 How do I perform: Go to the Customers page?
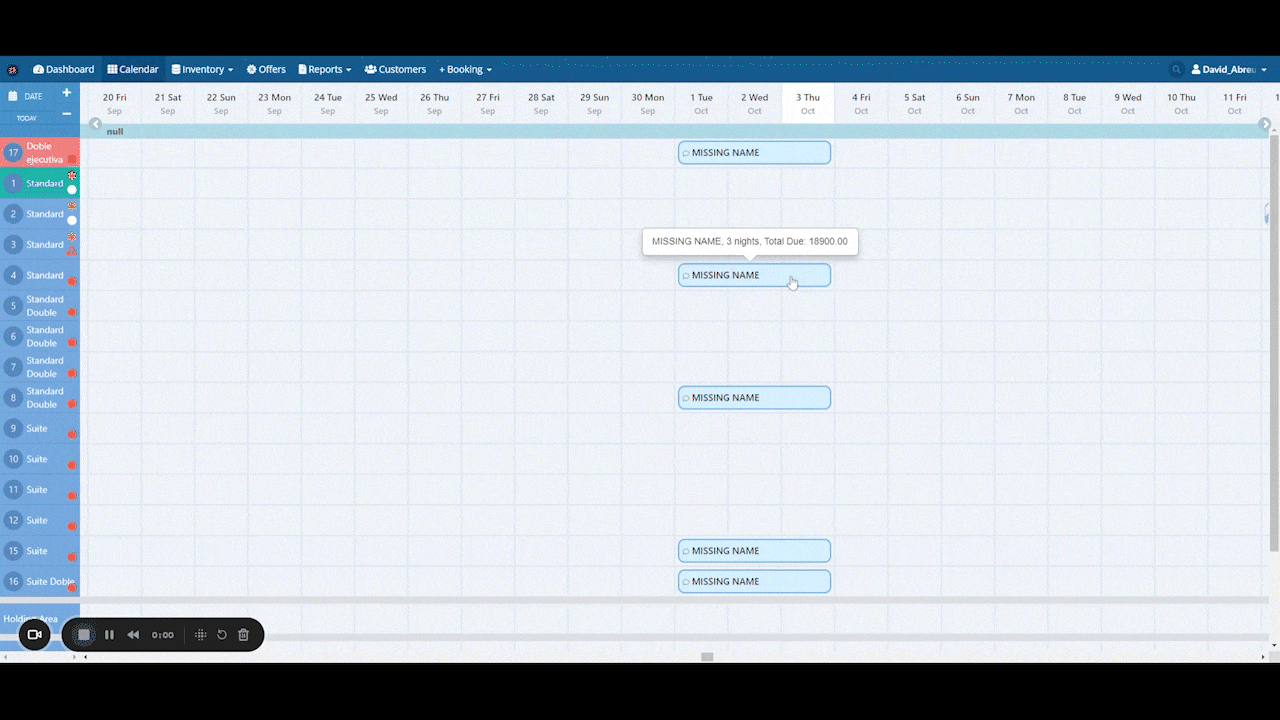[x=395, y=69]
